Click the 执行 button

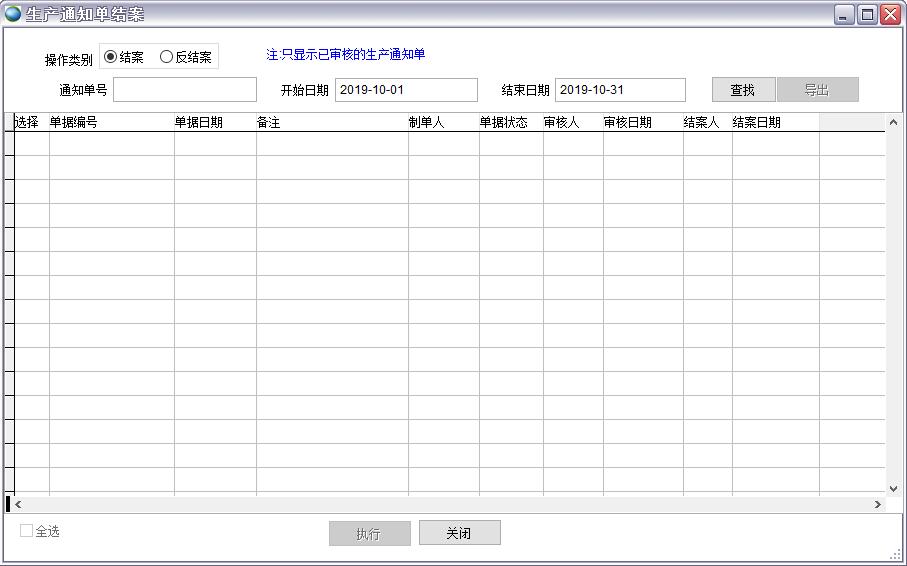[369, 534]
